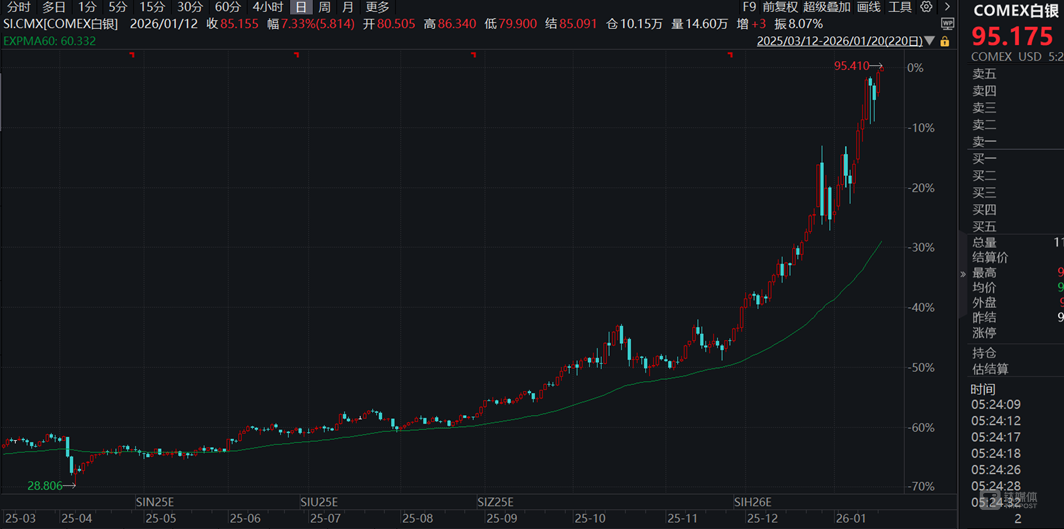Select the 60分 minute period tab
This screenshot has height=529, width=1064.
pos(228,7)
